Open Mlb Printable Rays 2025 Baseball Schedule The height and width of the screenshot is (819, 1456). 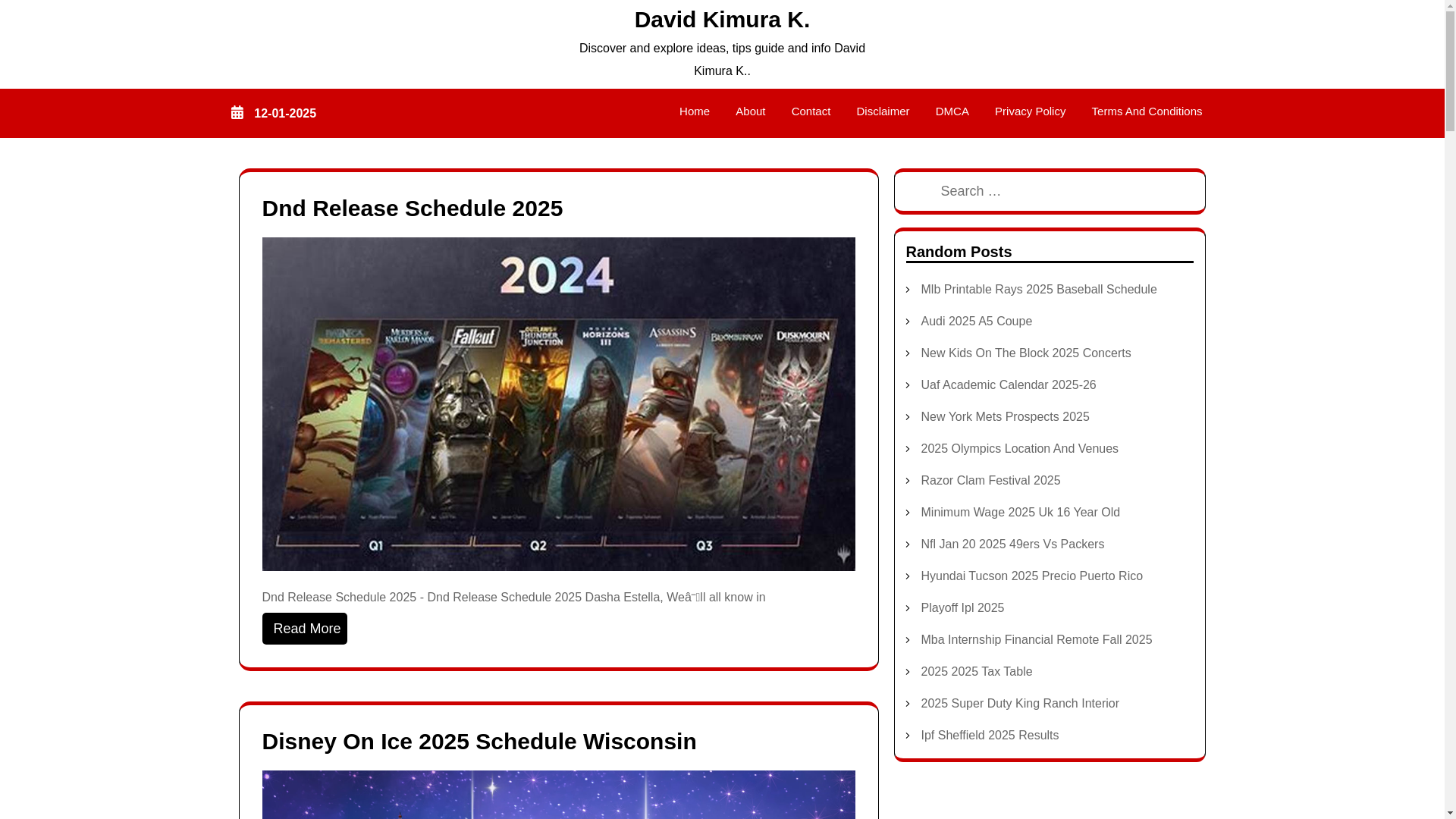[x=1038, y=290]
